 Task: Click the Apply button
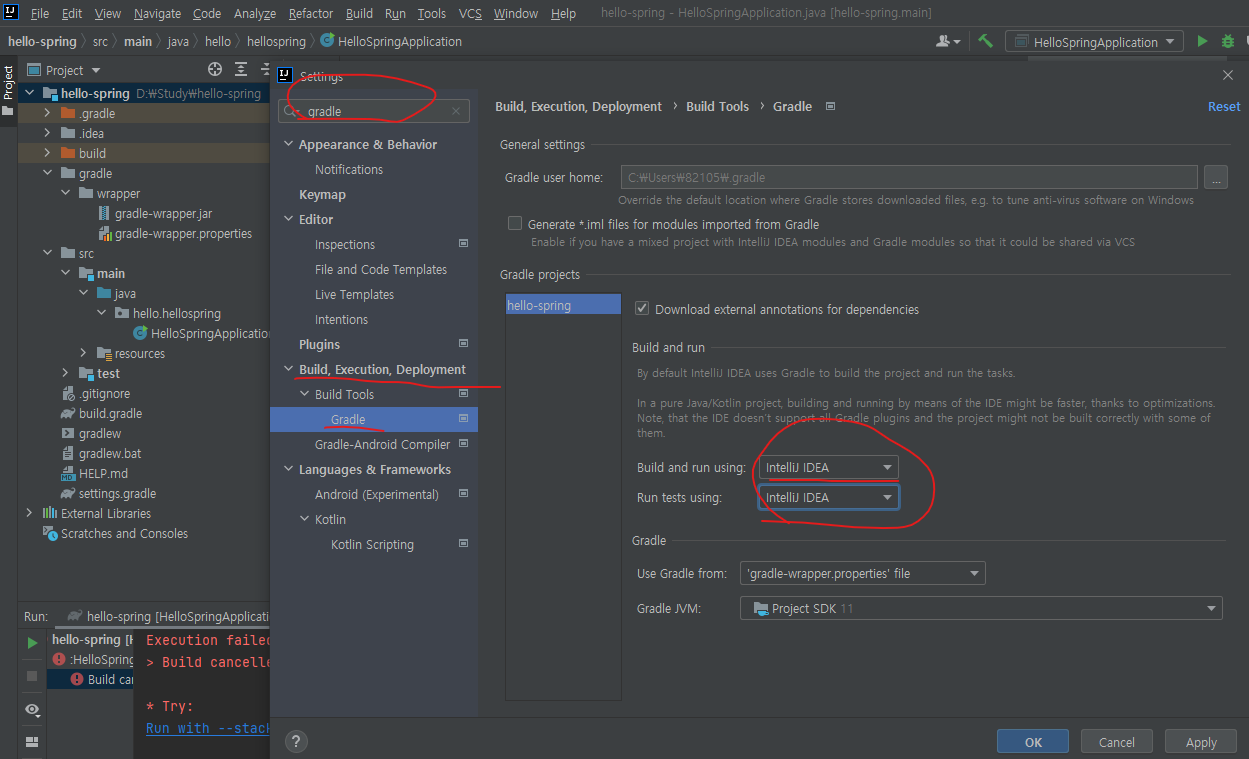(1201, 742)
